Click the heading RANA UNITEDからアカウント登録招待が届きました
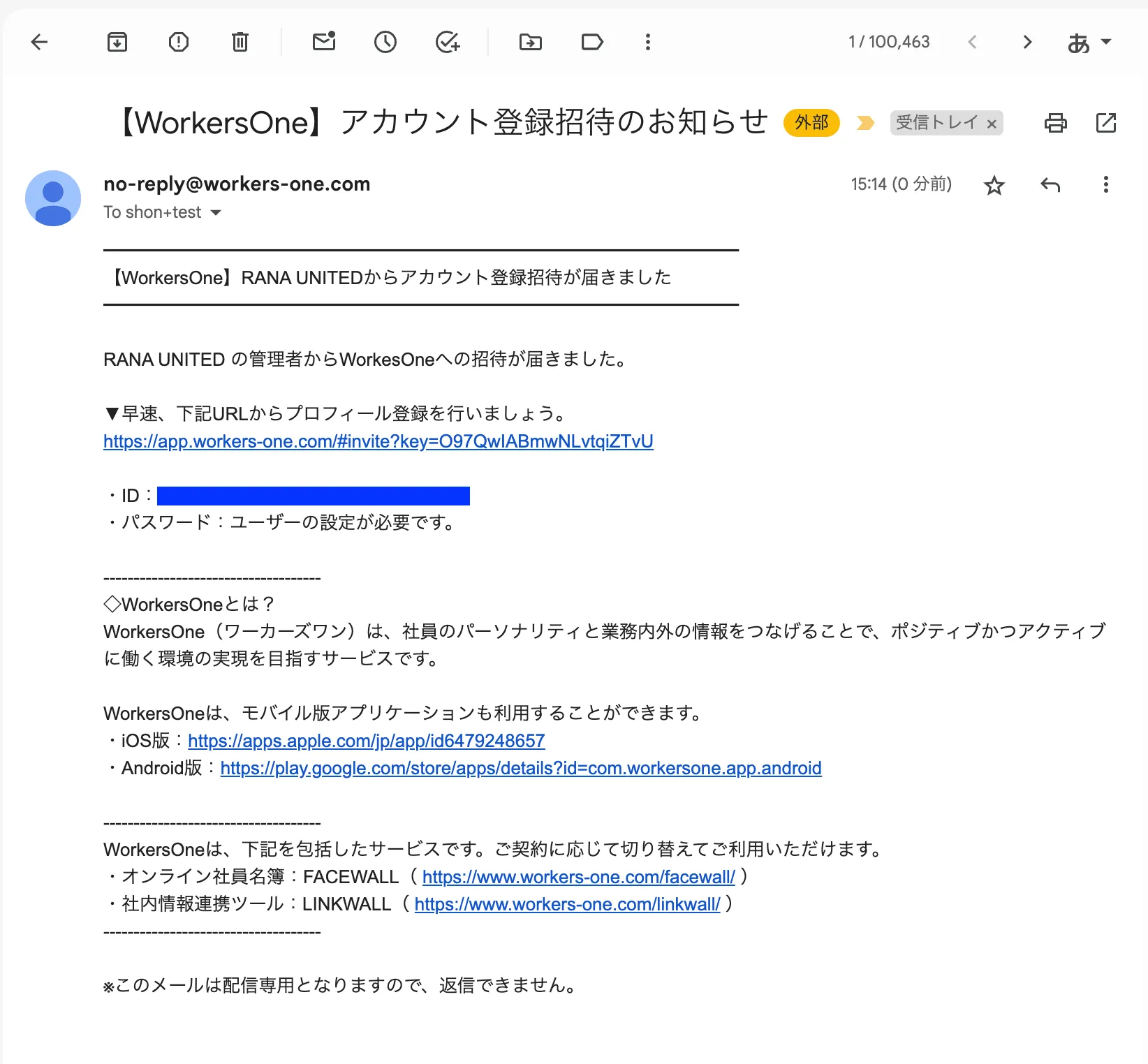The image size is (1148, 1064). click(457, 278)
